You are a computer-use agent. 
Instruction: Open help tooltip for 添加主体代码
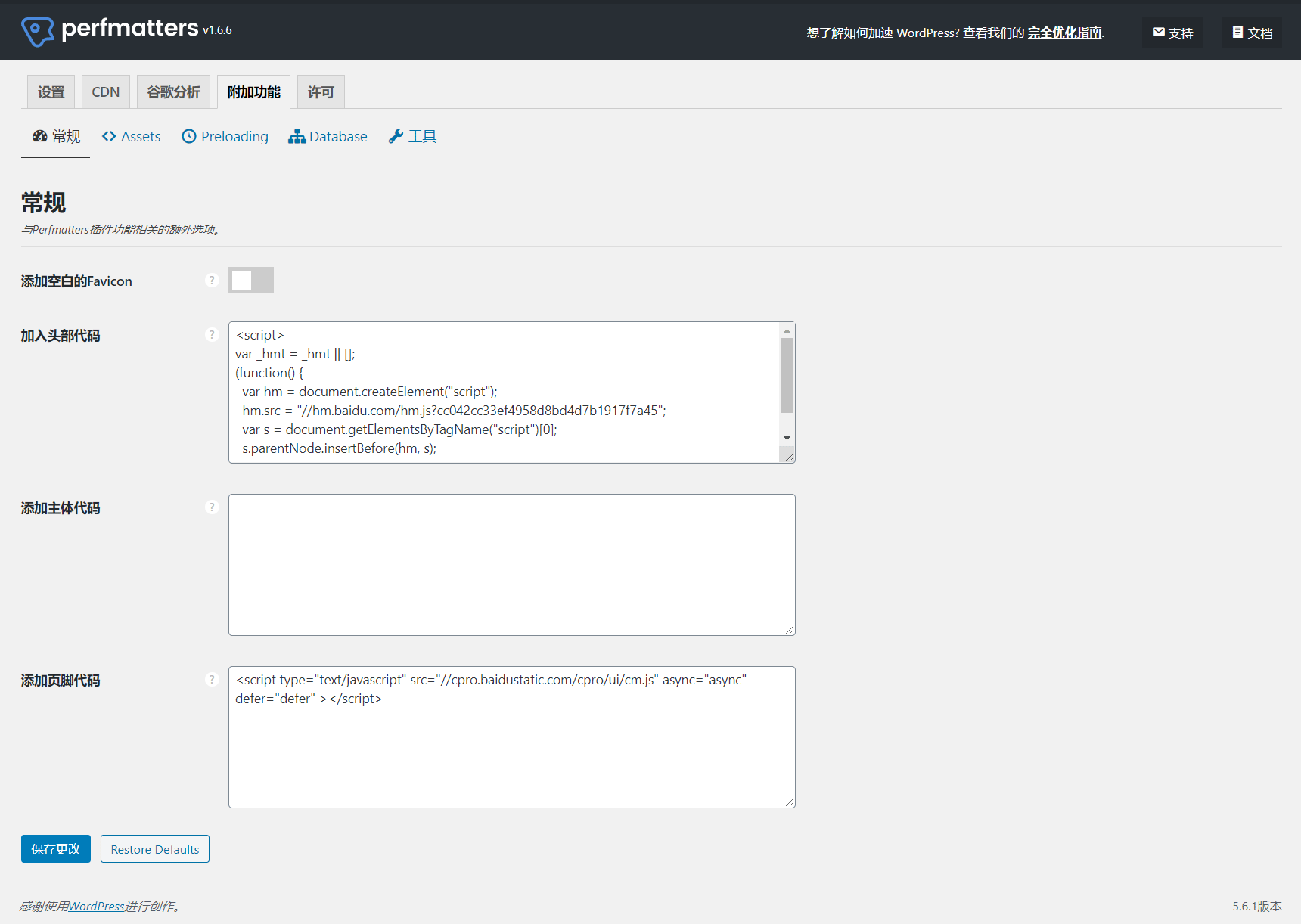(x=212, y=507)
